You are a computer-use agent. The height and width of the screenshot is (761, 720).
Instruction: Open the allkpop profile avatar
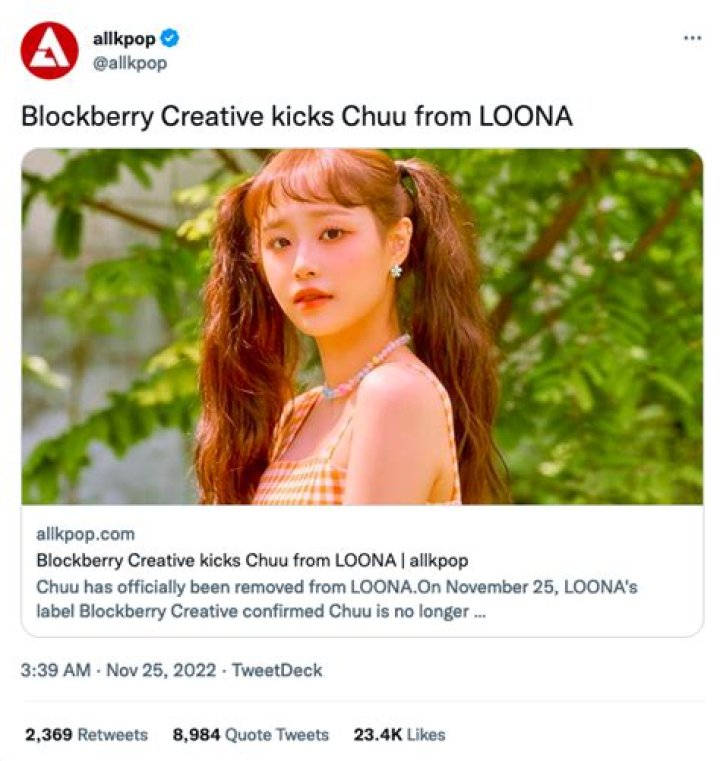[49, 50]
